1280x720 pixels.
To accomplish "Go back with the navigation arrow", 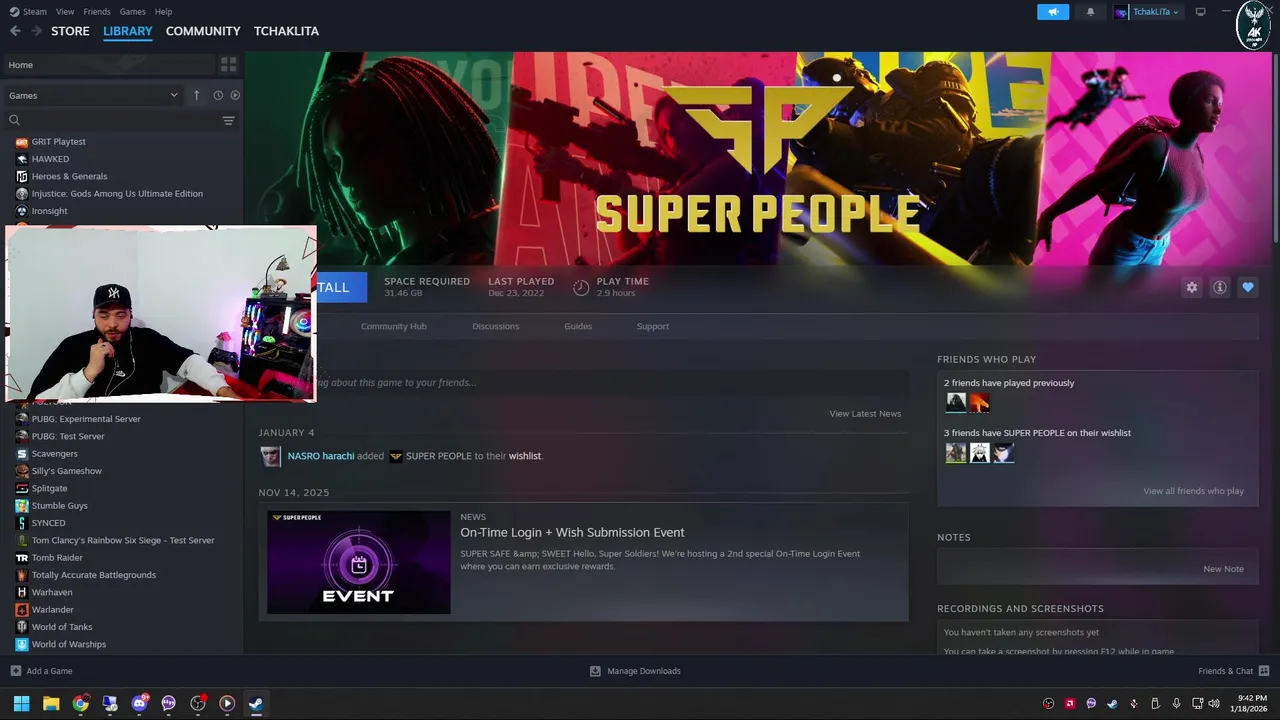I will pos(15,31).
